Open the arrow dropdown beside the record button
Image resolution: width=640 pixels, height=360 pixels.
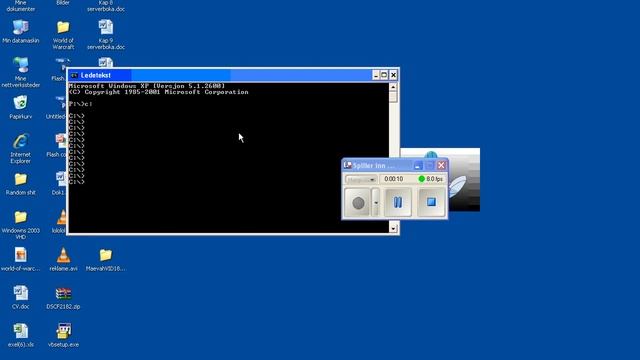point(376,202)
